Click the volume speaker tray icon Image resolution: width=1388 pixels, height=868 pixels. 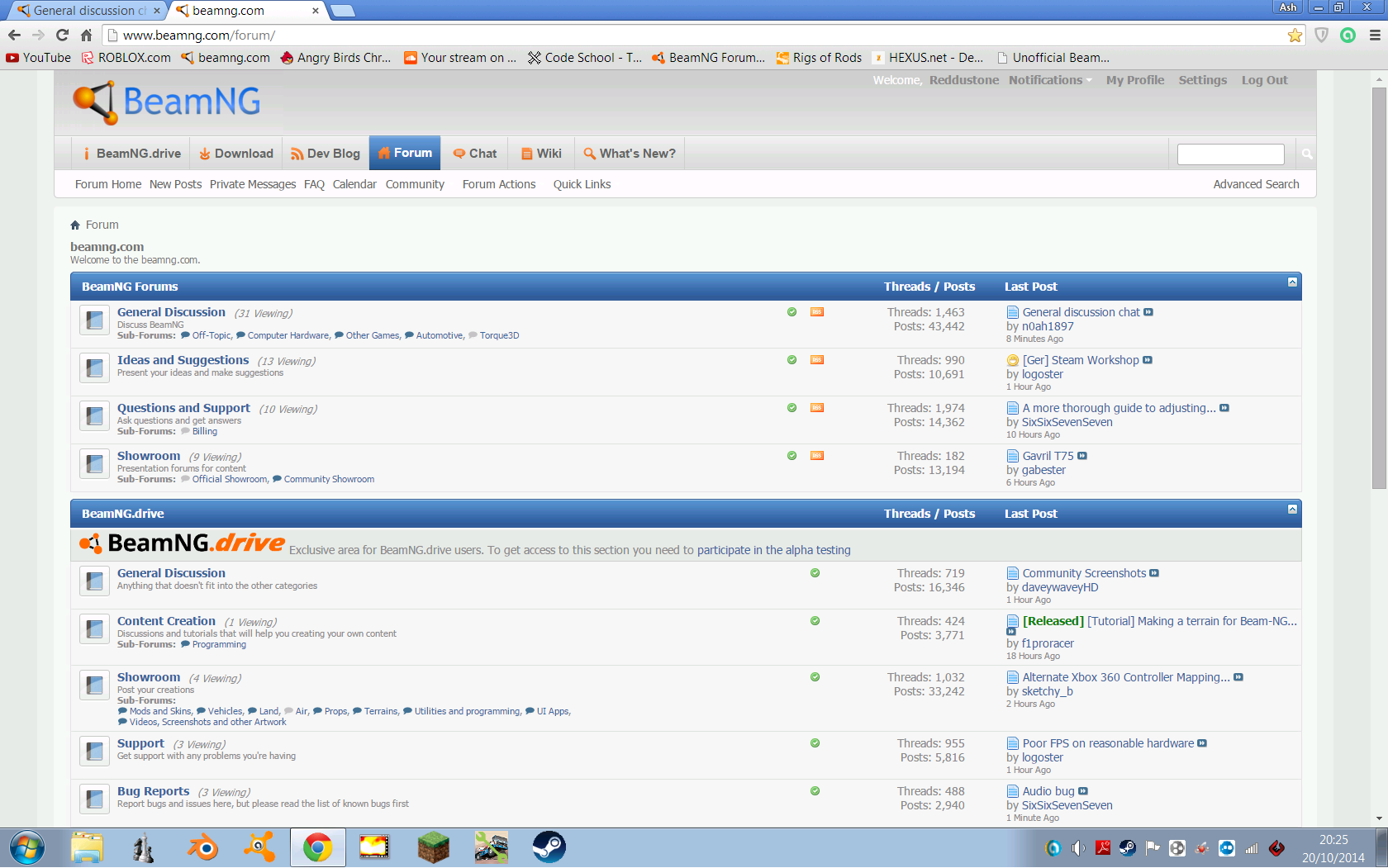[x=1078, y=848]
